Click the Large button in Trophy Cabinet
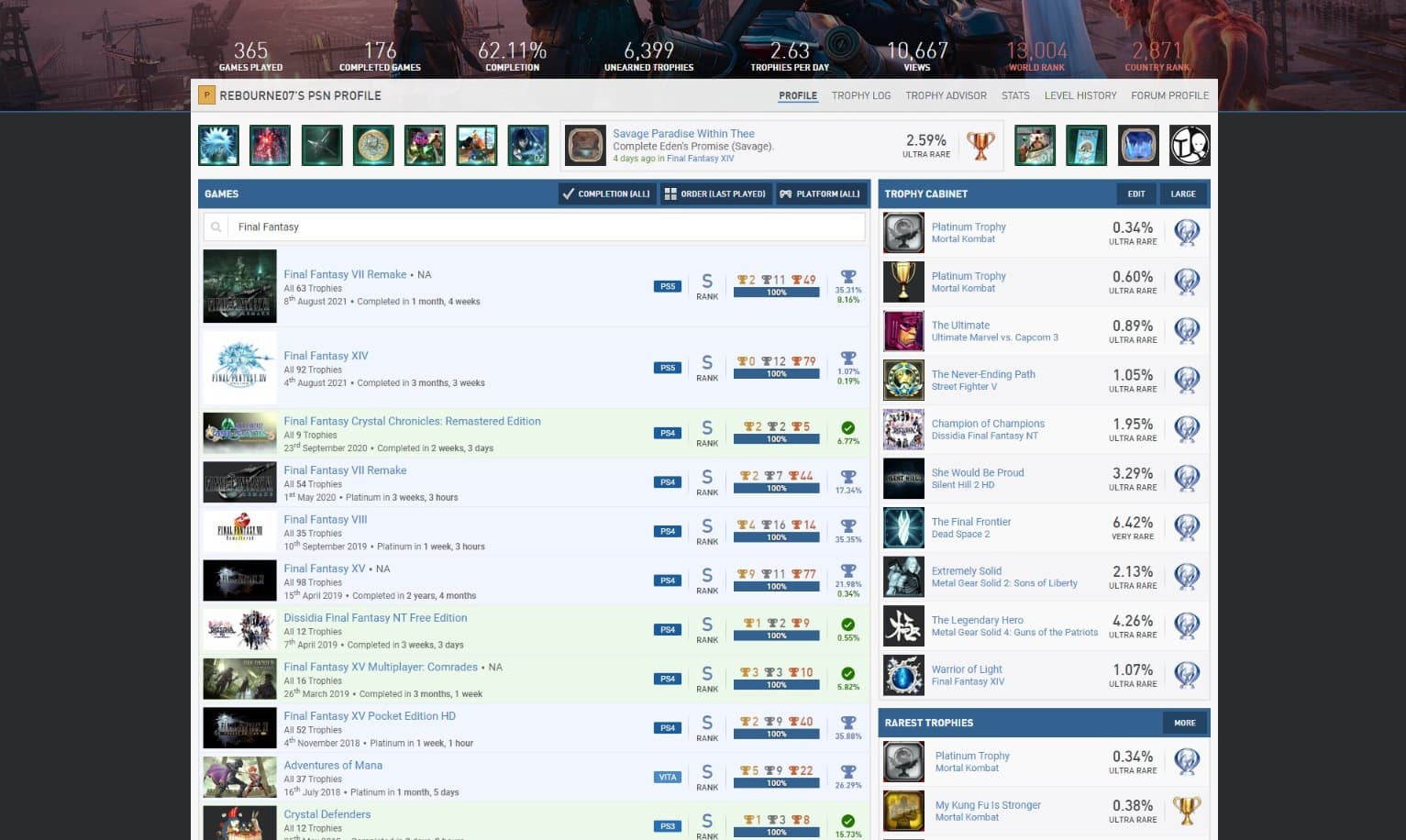Screen dimensions: 1406x840 tap(1183, 193)
